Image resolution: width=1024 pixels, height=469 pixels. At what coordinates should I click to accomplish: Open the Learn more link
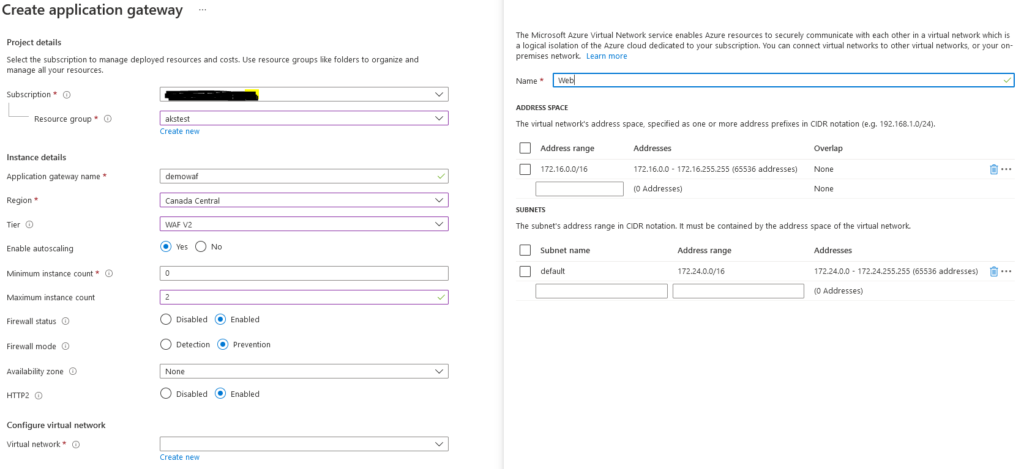(x=606, y=56)
